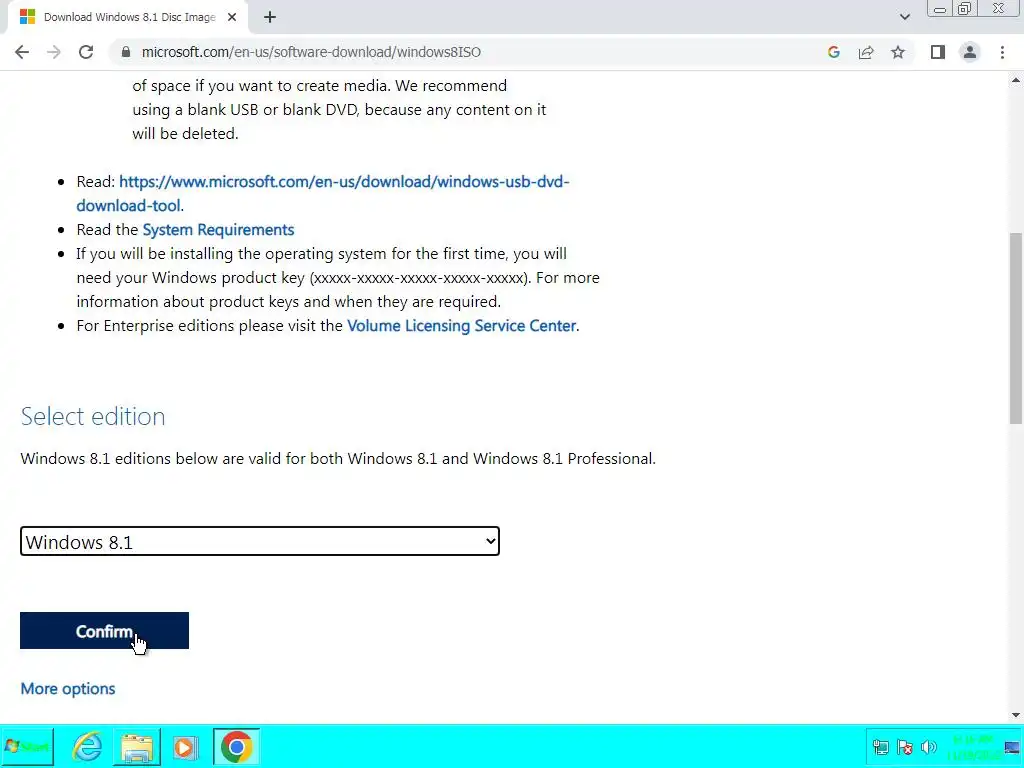
Task: Open Windows Media Player taskbar icon
Action: tap(185, 747)
